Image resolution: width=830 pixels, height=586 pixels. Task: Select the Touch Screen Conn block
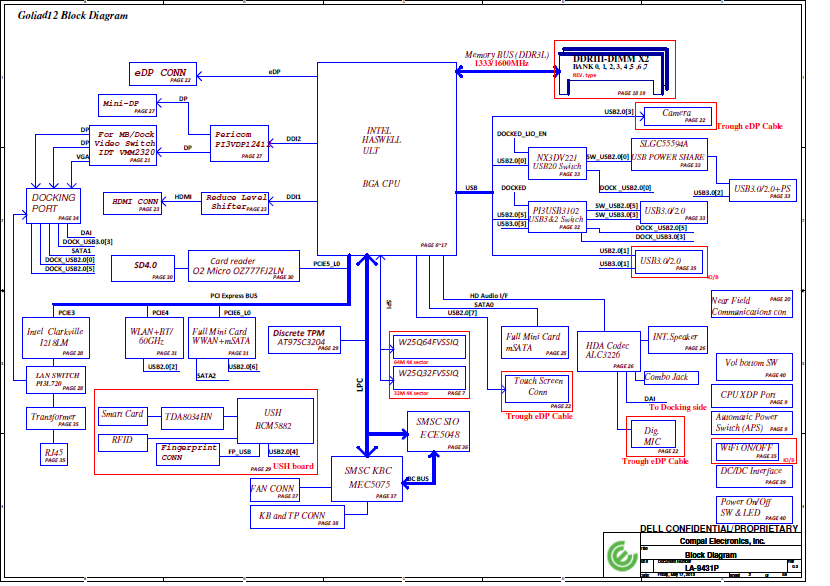(537, 391)
